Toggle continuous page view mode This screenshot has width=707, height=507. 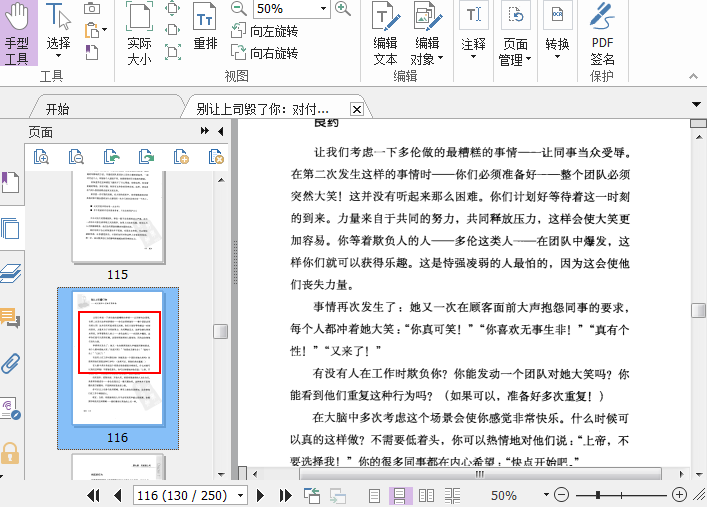click(400, 495)
